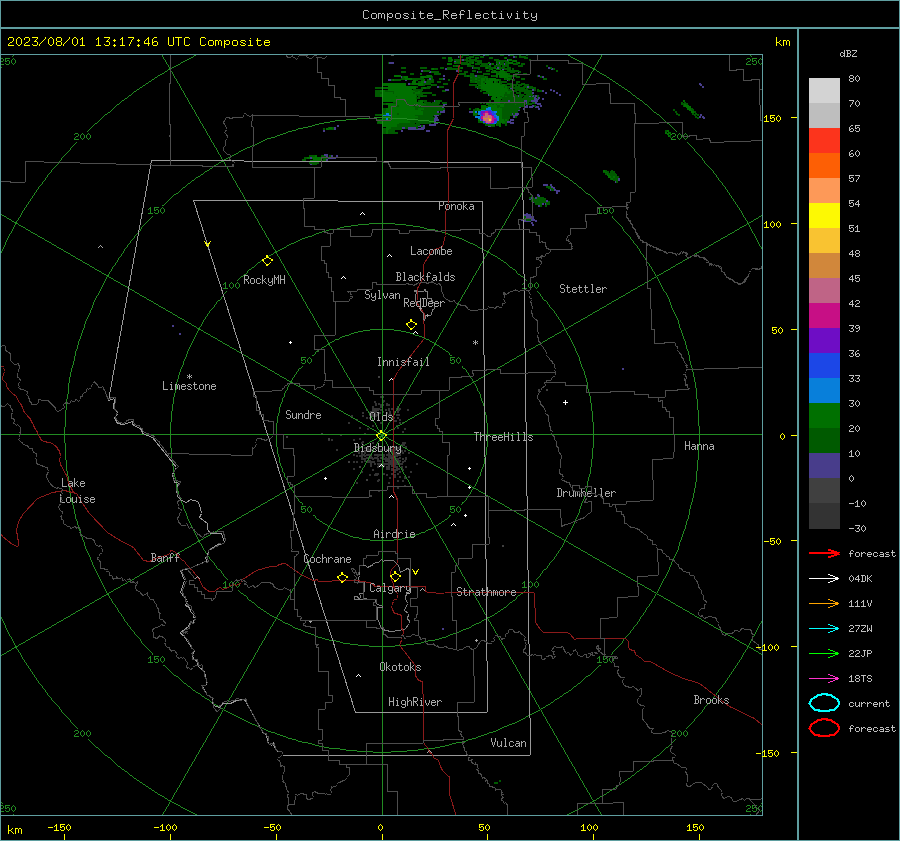This screenshot has width=900, height=841.
Task: Select the Didsbury label
Action: pos(378,448)
